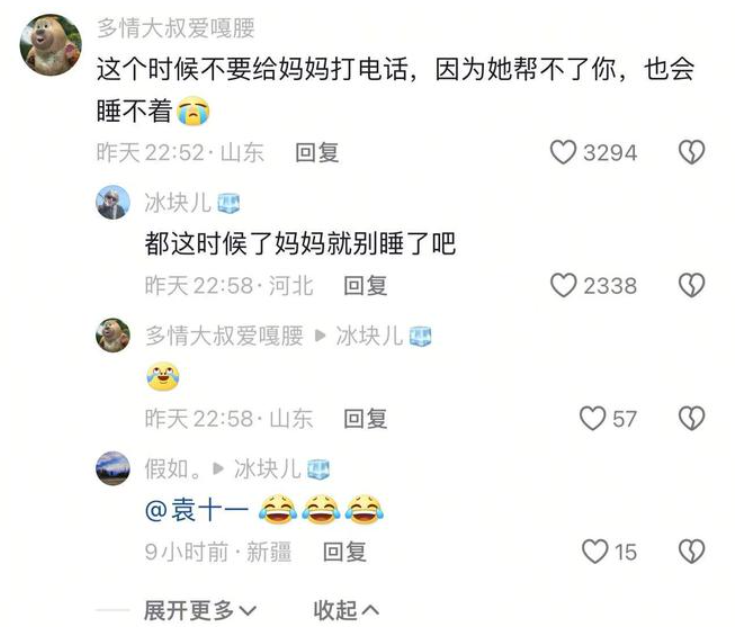Like 假如。's reply with 15 likes
Viewport: 736px width, 636px height.
pyautogui.click(x=595, y=551)
